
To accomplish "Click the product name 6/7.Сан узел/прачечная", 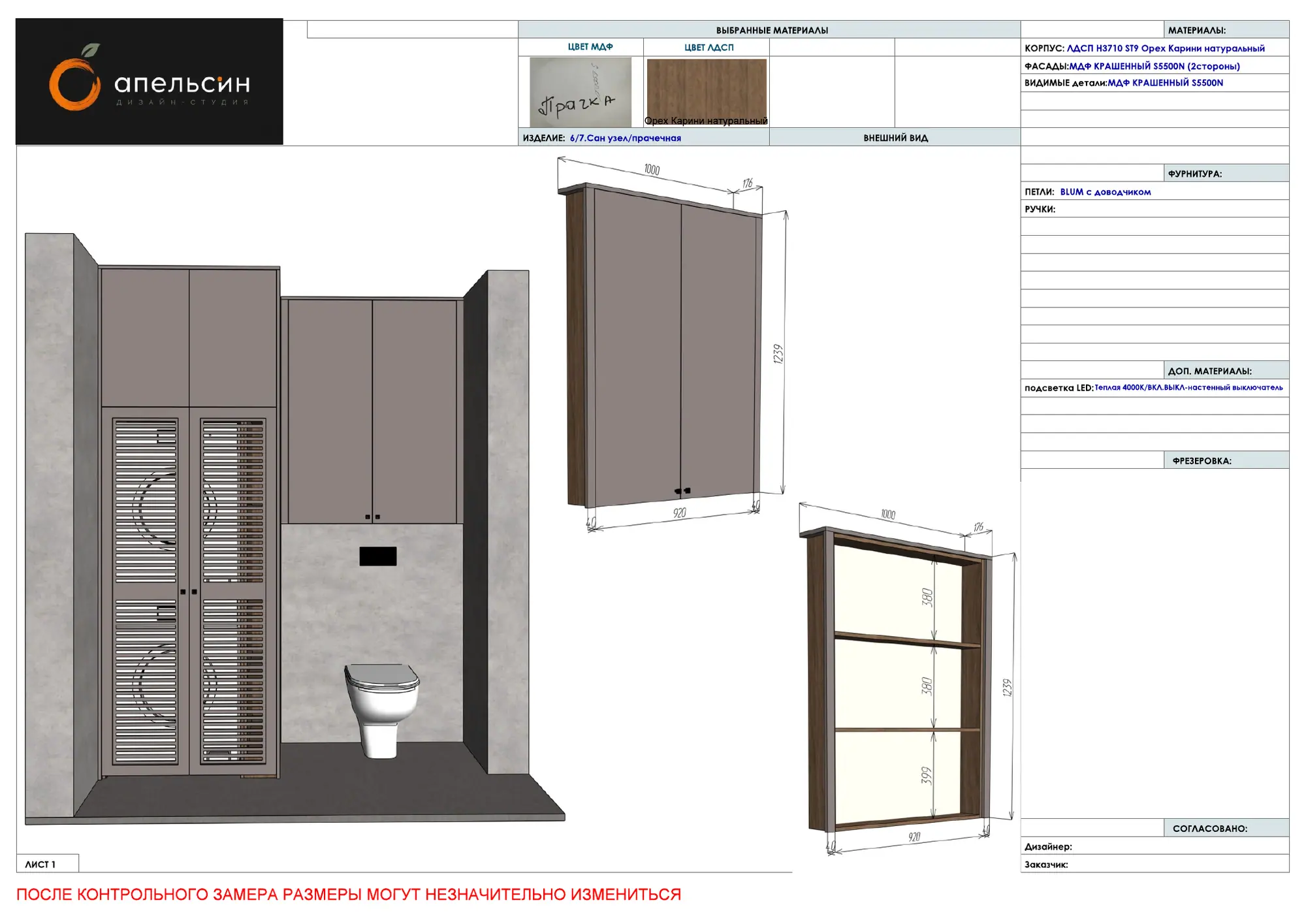I will coord(626,138).
